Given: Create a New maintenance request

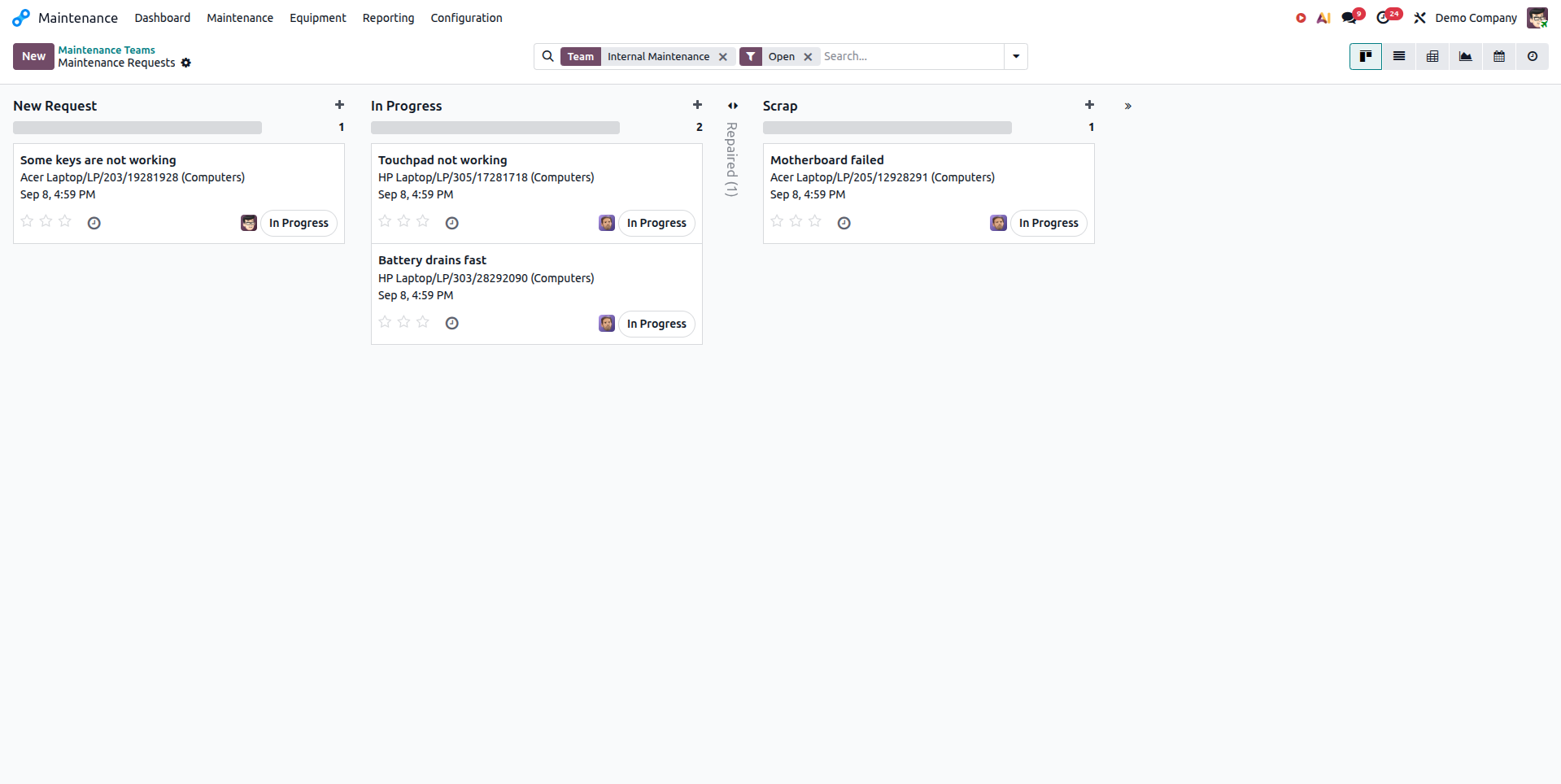Looking at the screenshot, I should [33, 56].
